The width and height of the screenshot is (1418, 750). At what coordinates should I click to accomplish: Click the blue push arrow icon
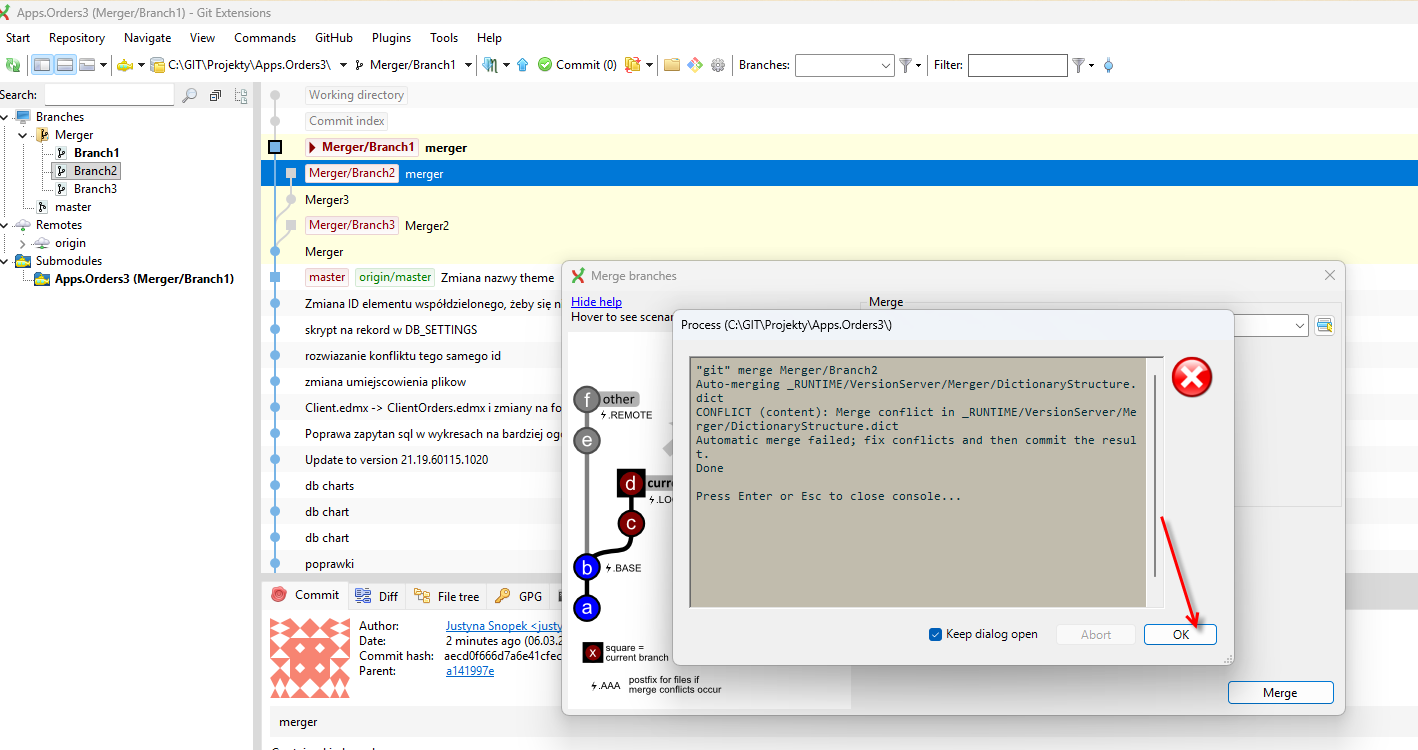pos(522,65)
